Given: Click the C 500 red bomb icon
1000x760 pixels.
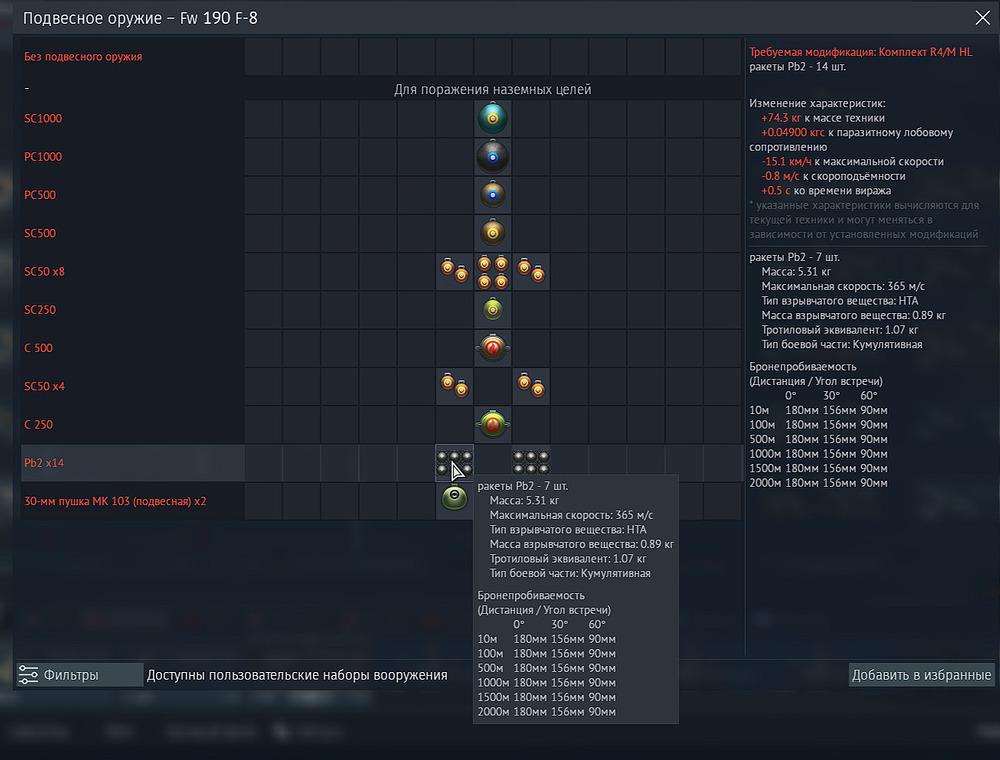Looking at the screenshot, I should pos(492,348).
